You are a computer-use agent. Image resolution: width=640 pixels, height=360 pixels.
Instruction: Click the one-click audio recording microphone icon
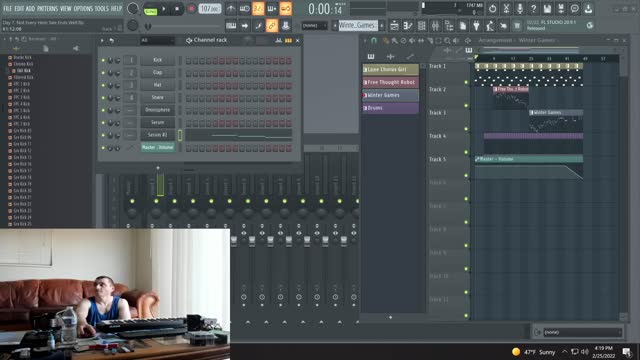(520, 9)
